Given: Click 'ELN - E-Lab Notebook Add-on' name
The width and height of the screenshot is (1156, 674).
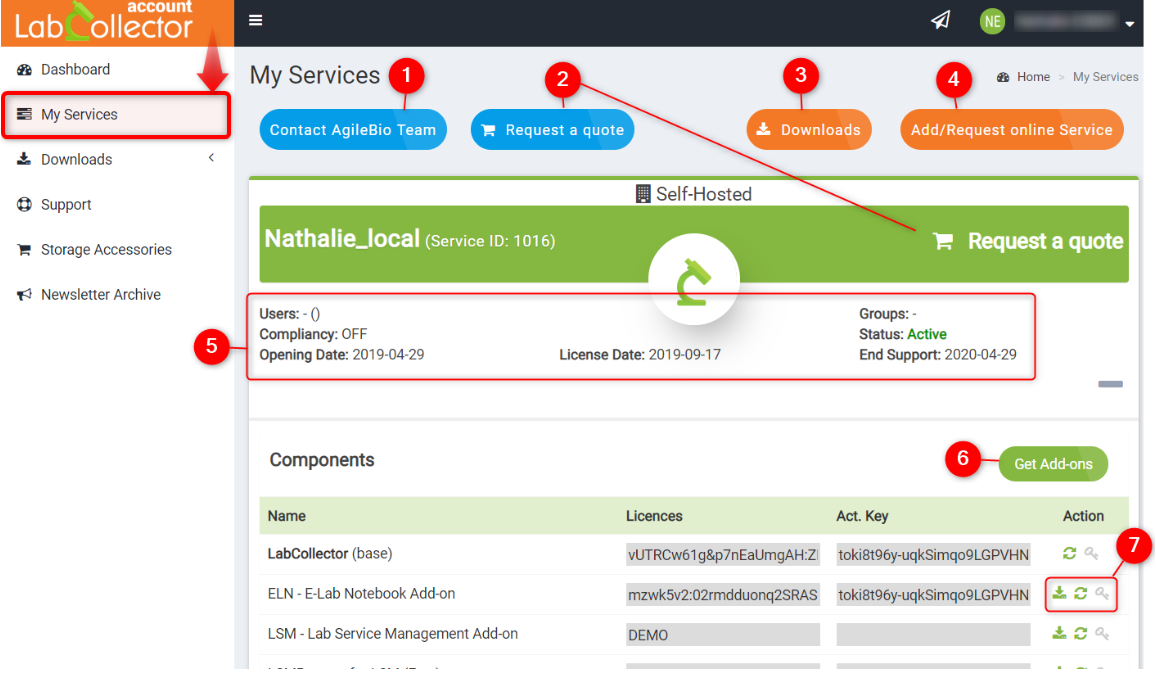Looking at the screenshot, I should [361, 594].
